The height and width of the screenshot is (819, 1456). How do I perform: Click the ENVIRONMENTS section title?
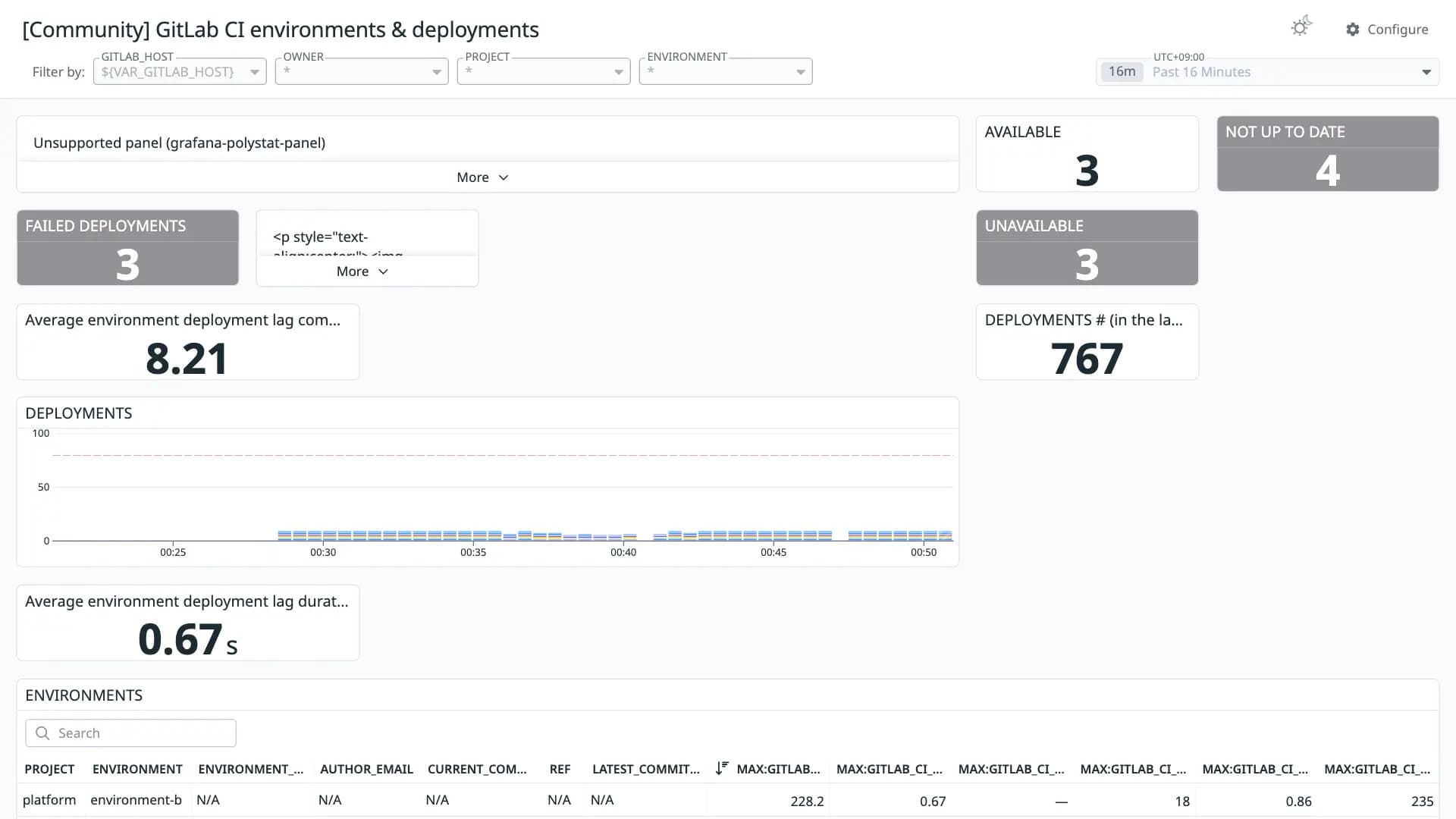pos(84,695)
